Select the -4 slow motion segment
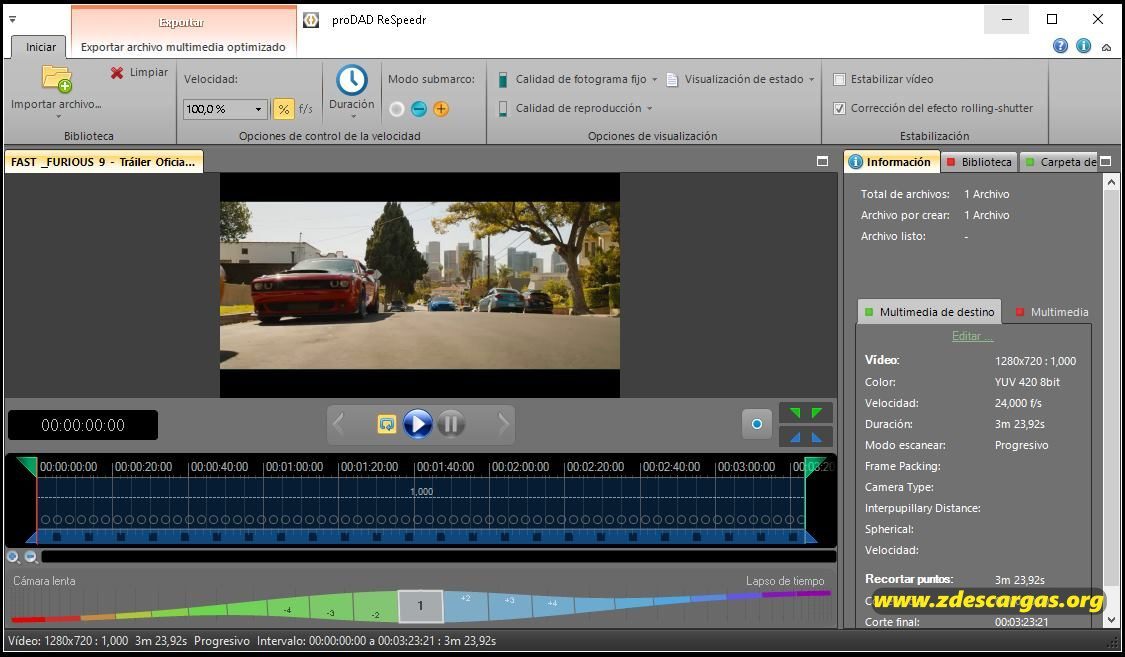 click(288, 609)
